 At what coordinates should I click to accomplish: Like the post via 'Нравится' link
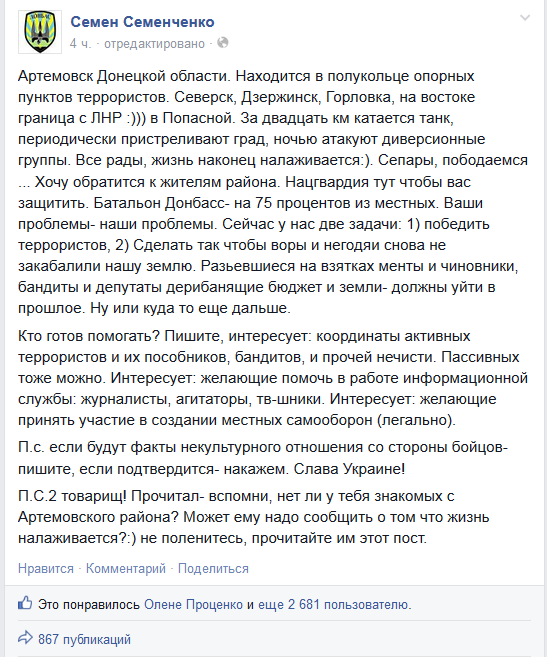[x=46, y=569]
